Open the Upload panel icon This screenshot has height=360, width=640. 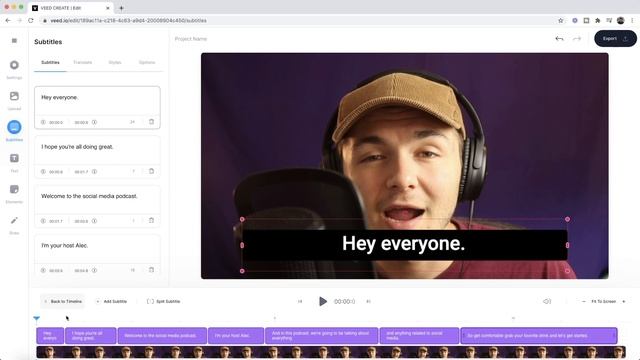coord(14,96)
